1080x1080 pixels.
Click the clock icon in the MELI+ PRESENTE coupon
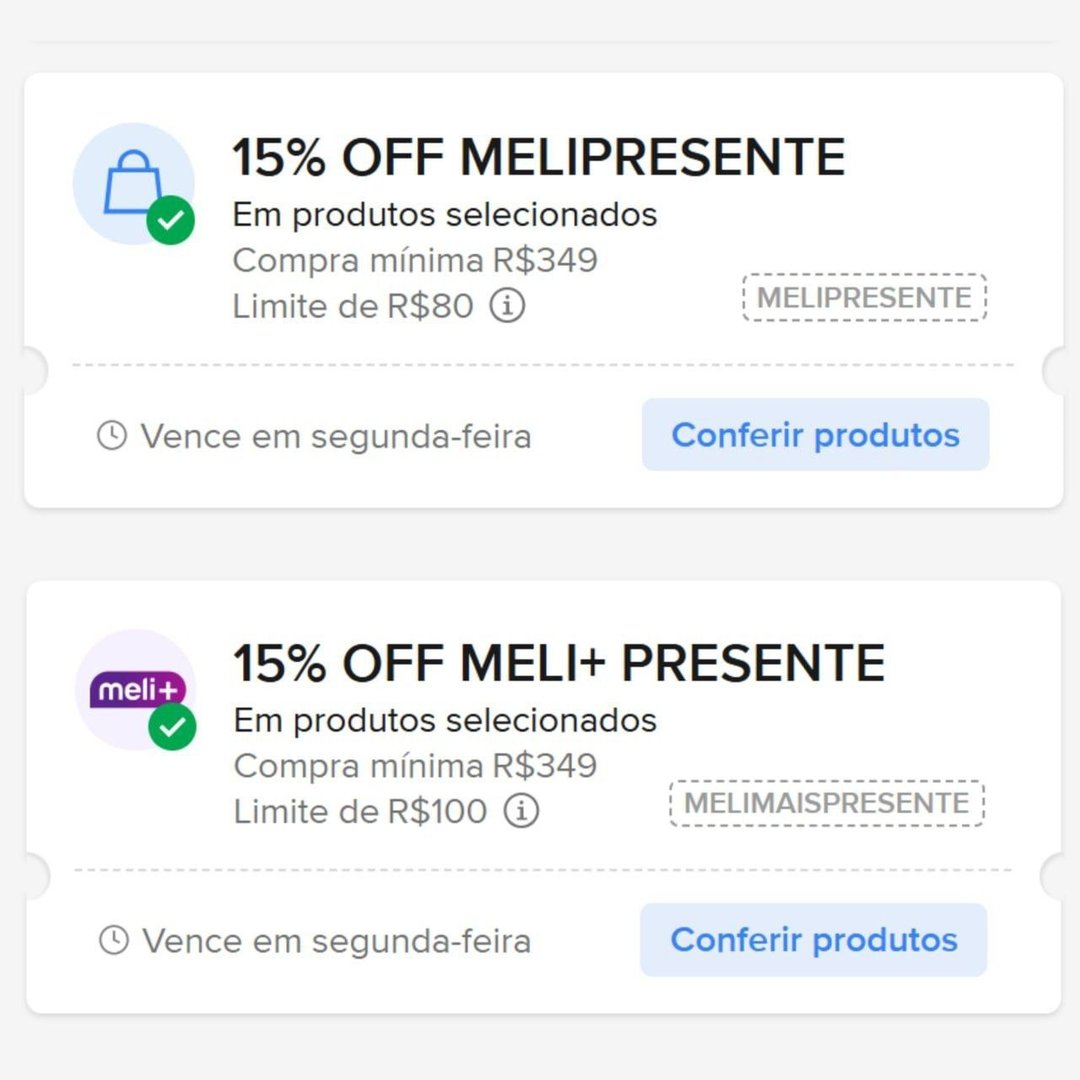click(114, 940)
